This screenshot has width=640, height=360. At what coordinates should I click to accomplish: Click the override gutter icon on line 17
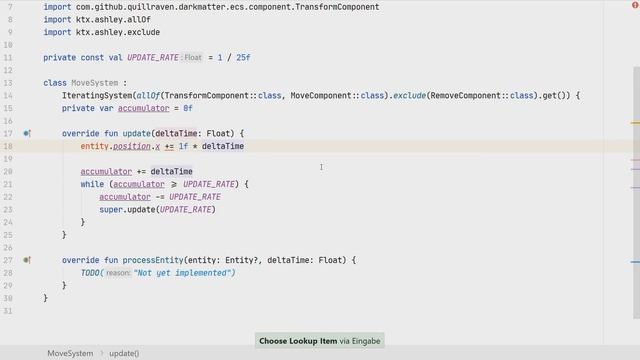click(27, 133)
